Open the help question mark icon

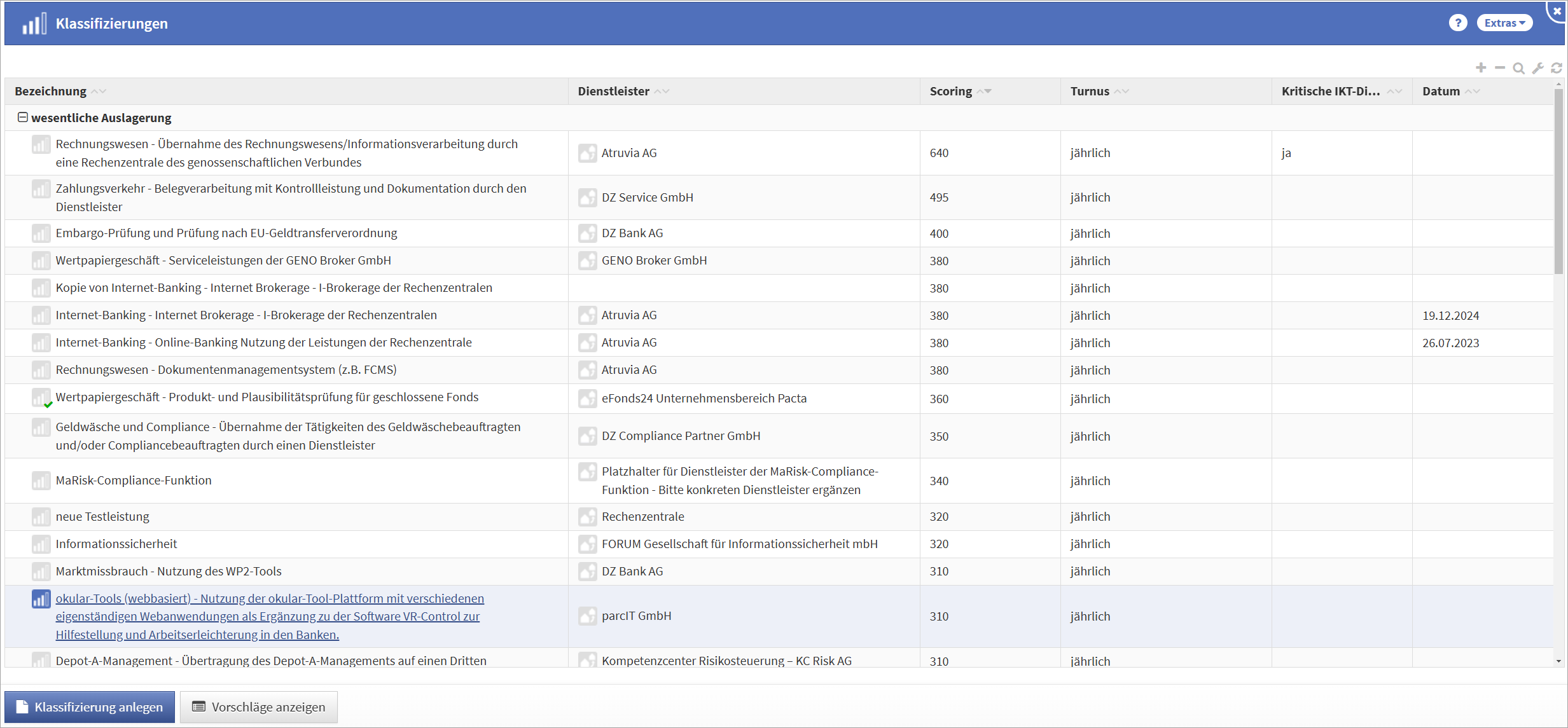(1458, 23)
